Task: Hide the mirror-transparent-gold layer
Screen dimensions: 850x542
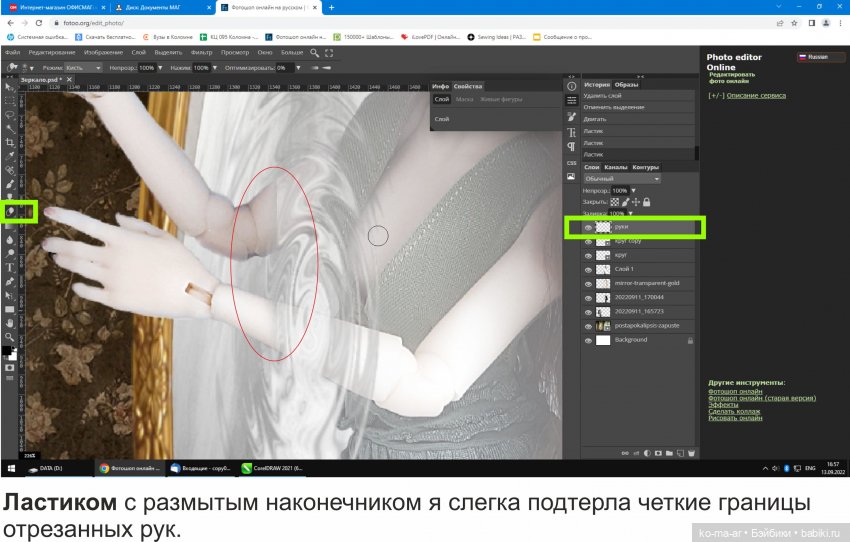Action: (x=588, y=284)
